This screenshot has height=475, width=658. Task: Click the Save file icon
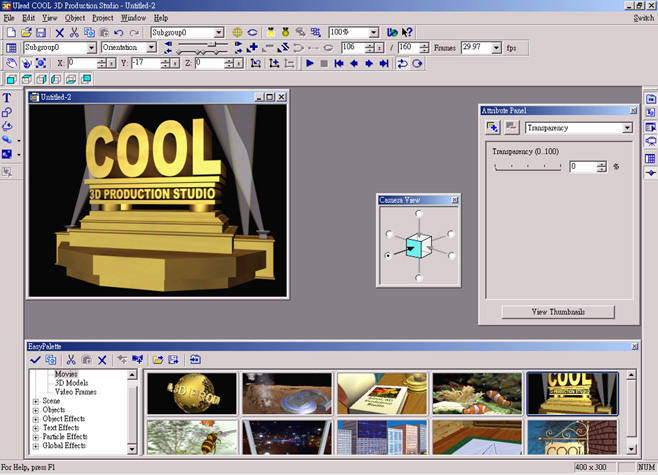[39, 33]
